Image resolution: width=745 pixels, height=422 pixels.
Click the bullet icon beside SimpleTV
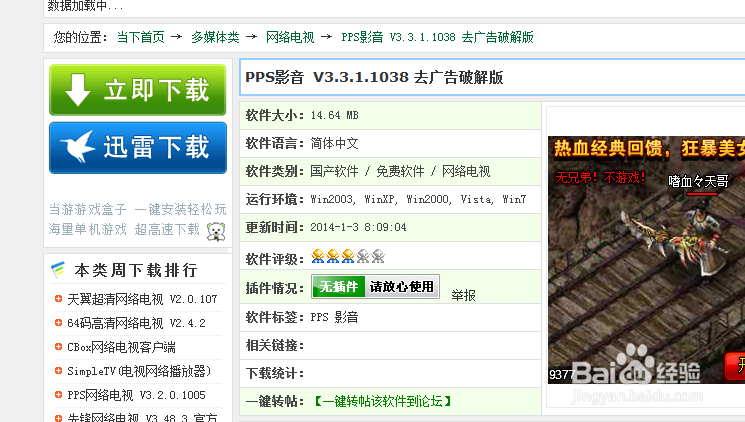tap(58, 370)
